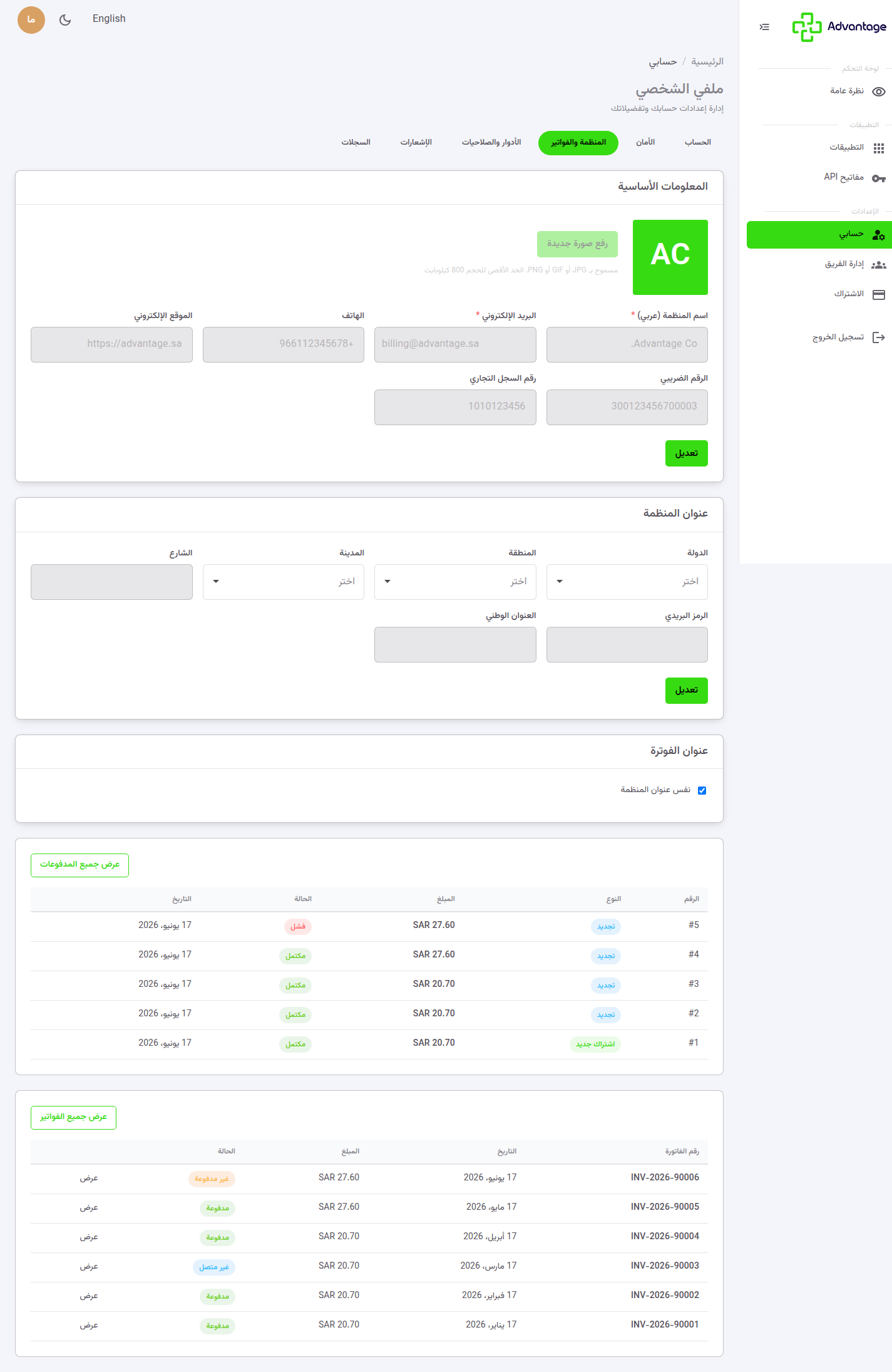Open the السجلات tab
892x1372 pixels.
[356, 143]
